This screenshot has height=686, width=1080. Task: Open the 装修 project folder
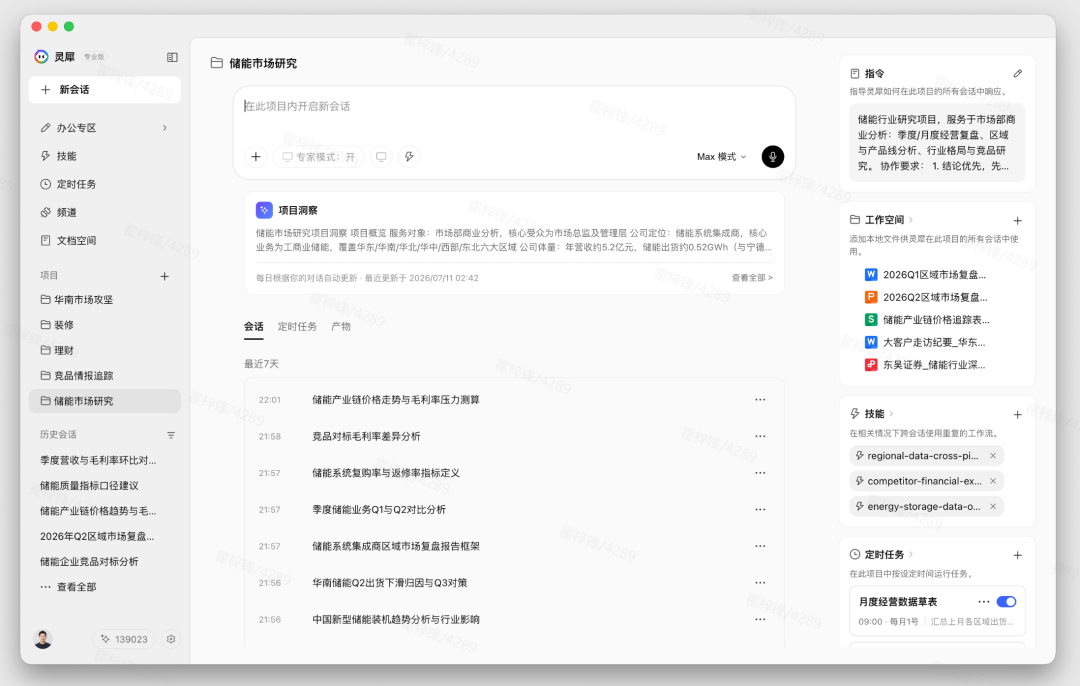(105, 324)
